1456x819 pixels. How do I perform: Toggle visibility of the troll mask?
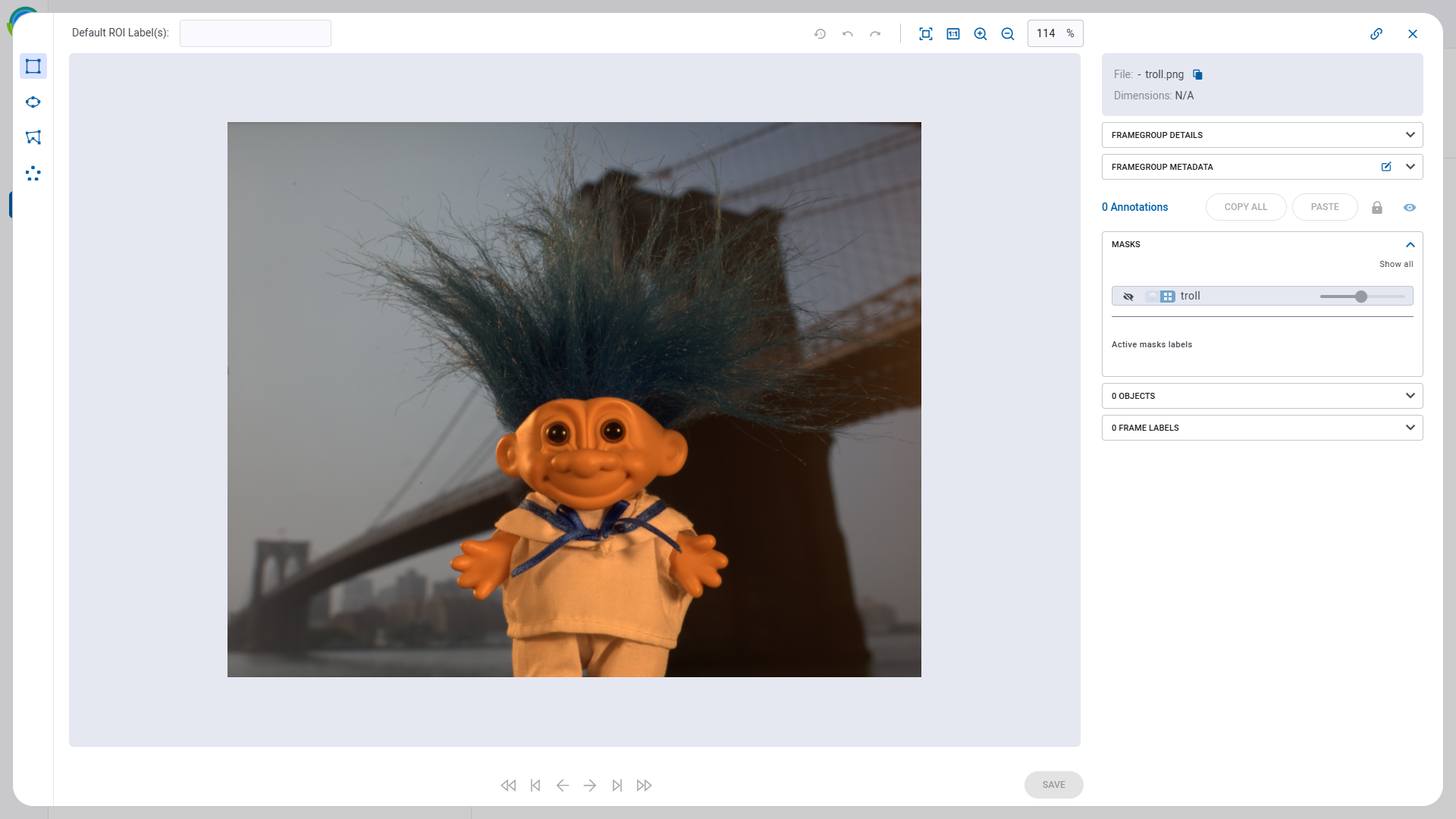pyautogui.click(x=1128, y=297)
